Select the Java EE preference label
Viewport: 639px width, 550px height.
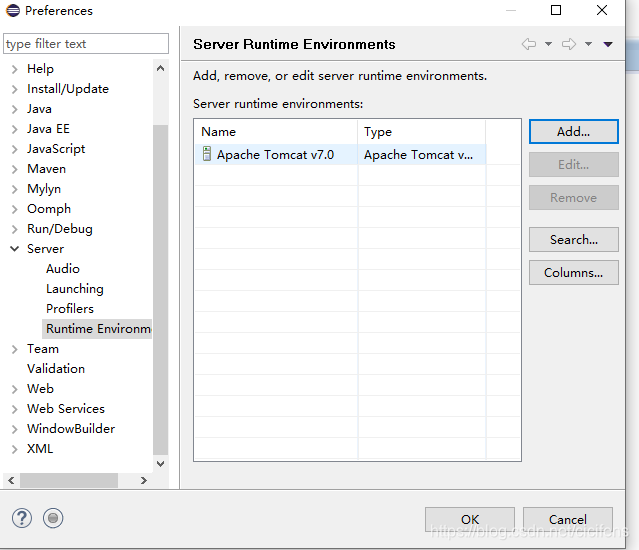48,129
